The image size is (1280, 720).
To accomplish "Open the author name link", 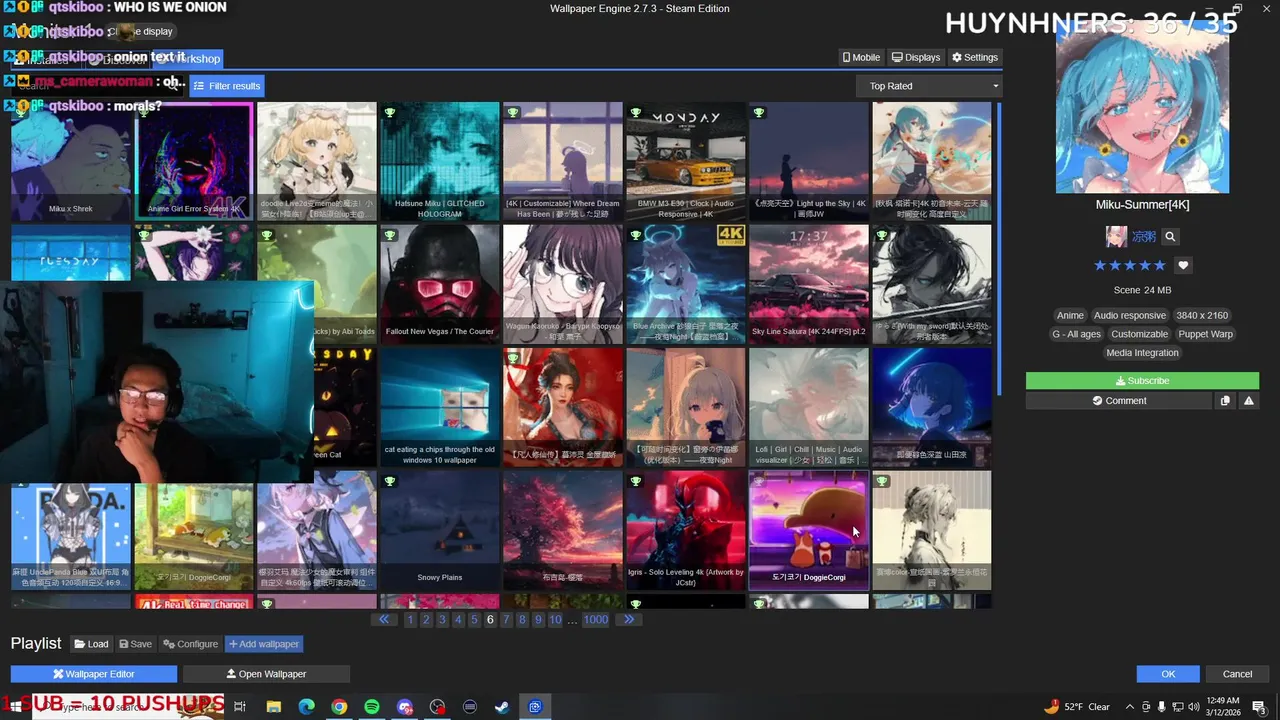I will 1143,237.
